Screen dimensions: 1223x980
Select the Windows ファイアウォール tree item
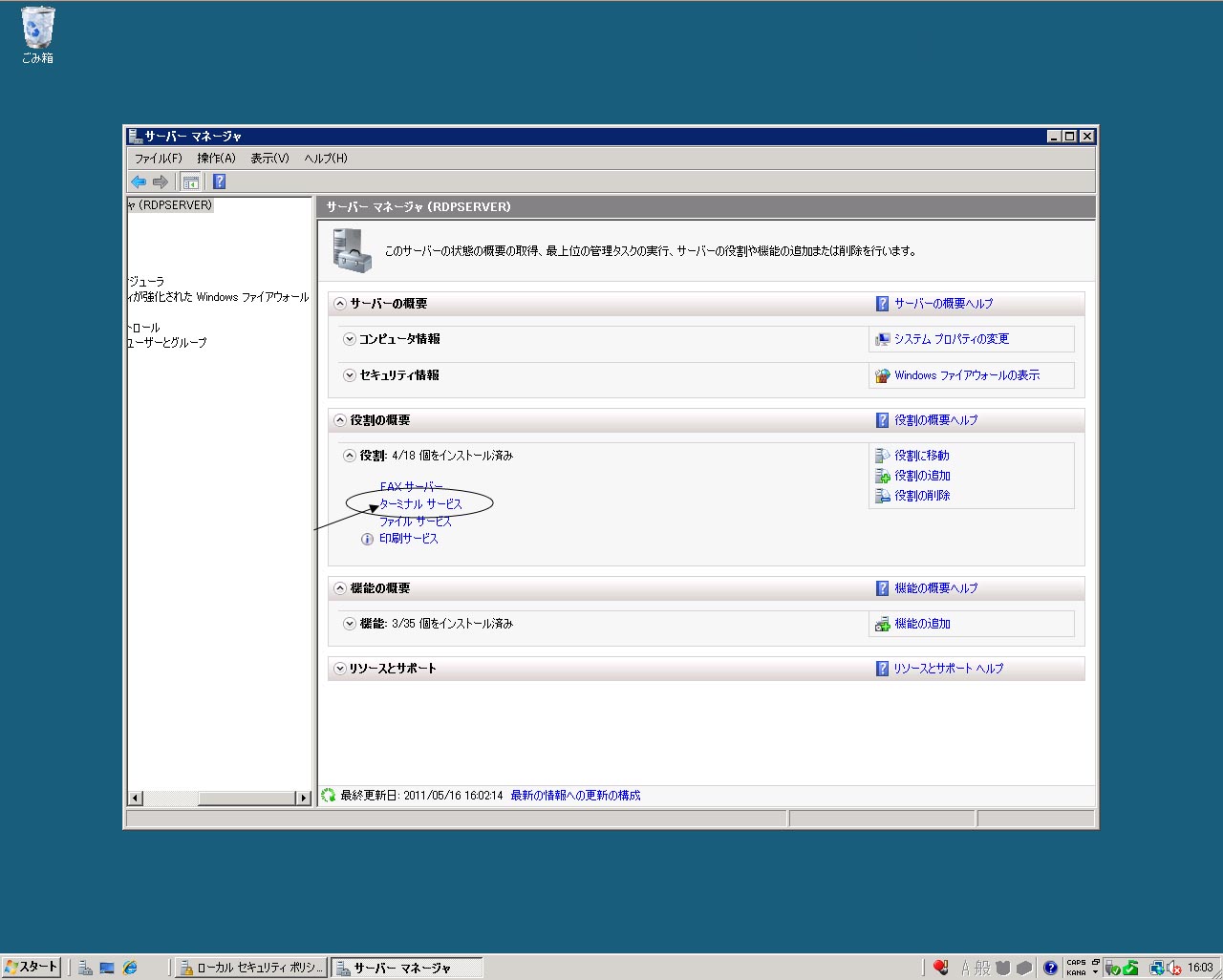click(219, 297)
